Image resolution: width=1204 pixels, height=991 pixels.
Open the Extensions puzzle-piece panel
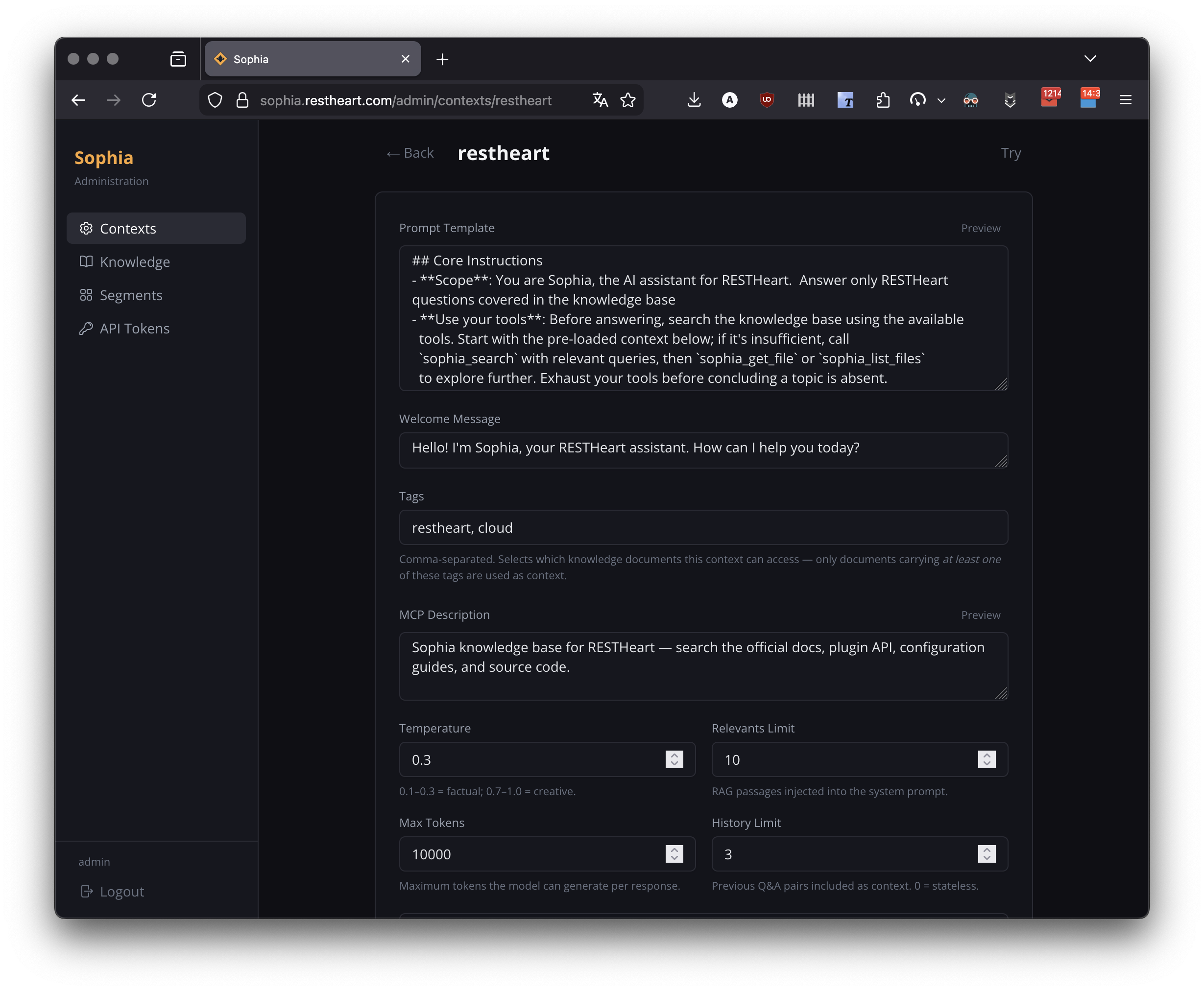pyautogui.click(x=883, y=99)
